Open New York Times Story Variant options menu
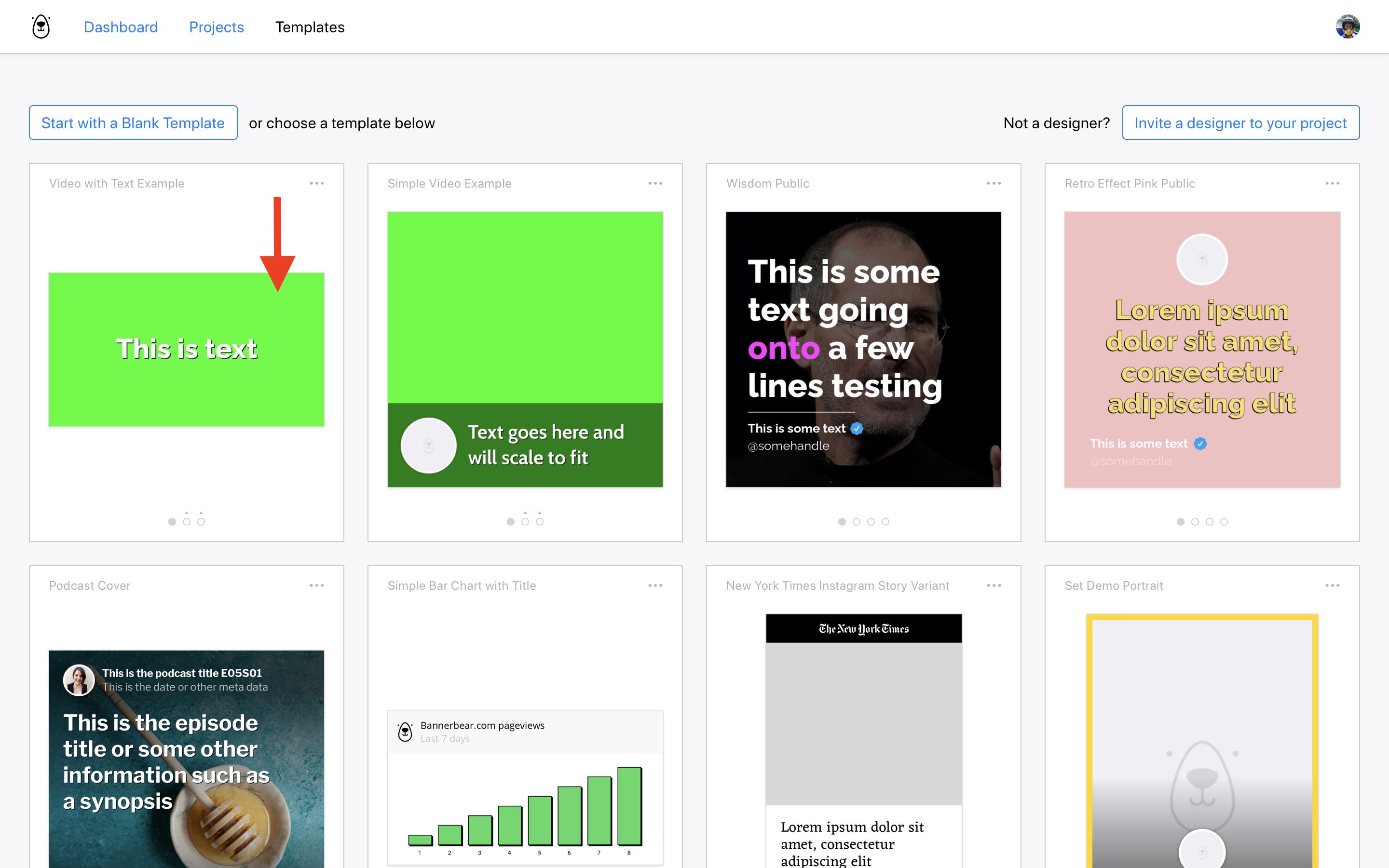The width and height of the screenshot is (1389, 868). point(994,585)
